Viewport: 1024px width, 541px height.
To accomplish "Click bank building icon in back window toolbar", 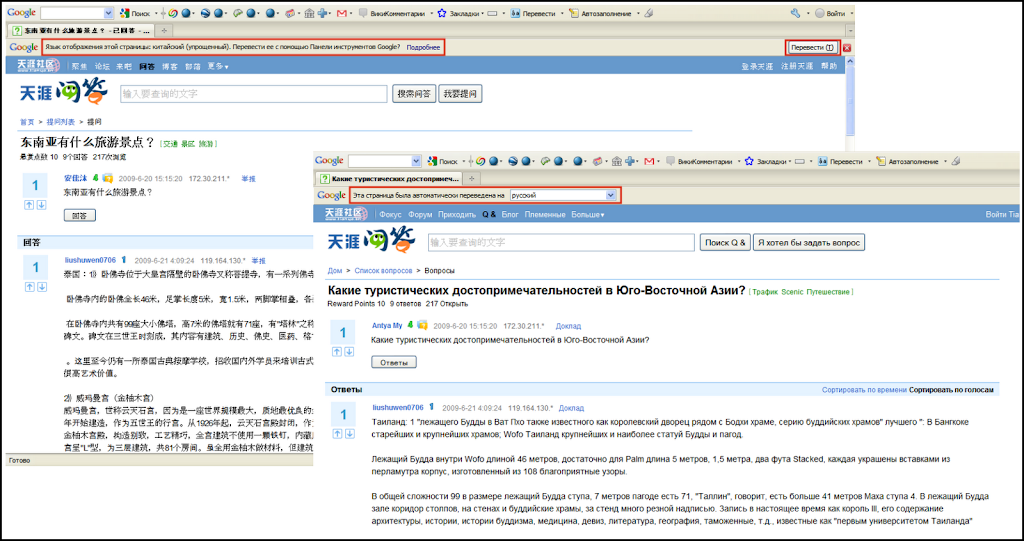I will [310, 13].
